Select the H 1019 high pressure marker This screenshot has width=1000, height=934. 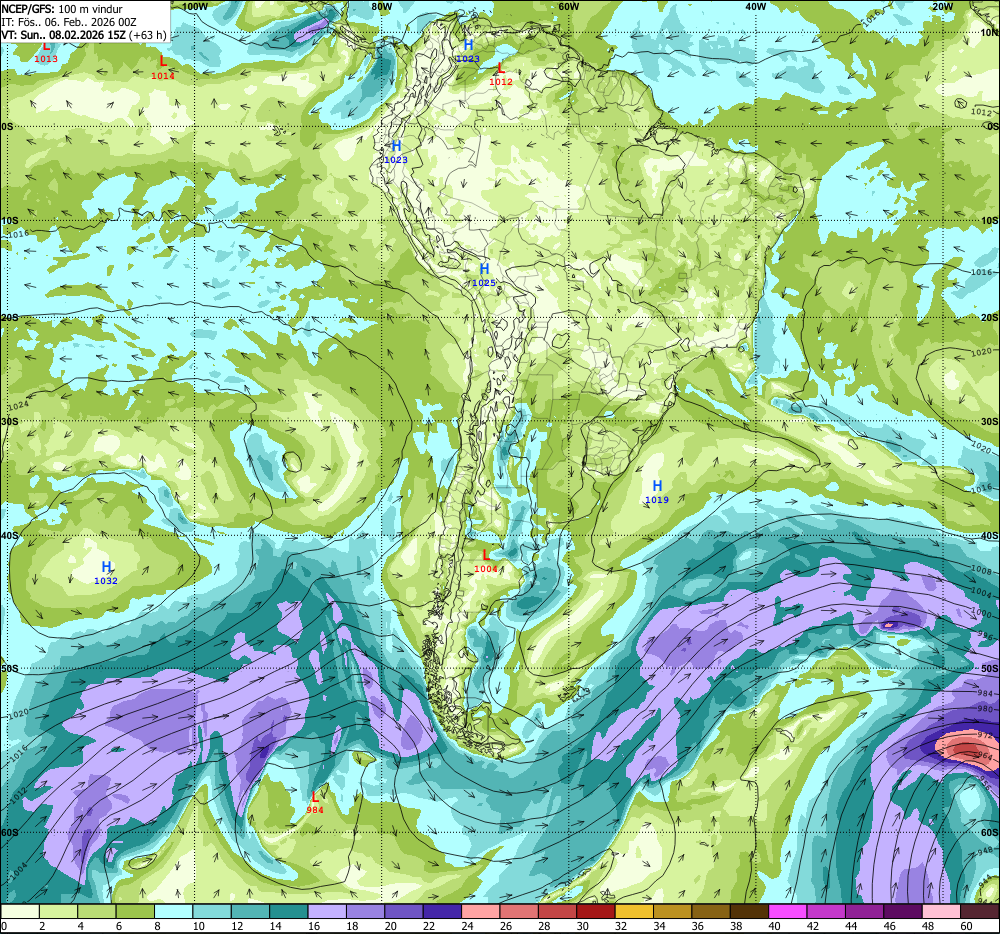point(657,492)
